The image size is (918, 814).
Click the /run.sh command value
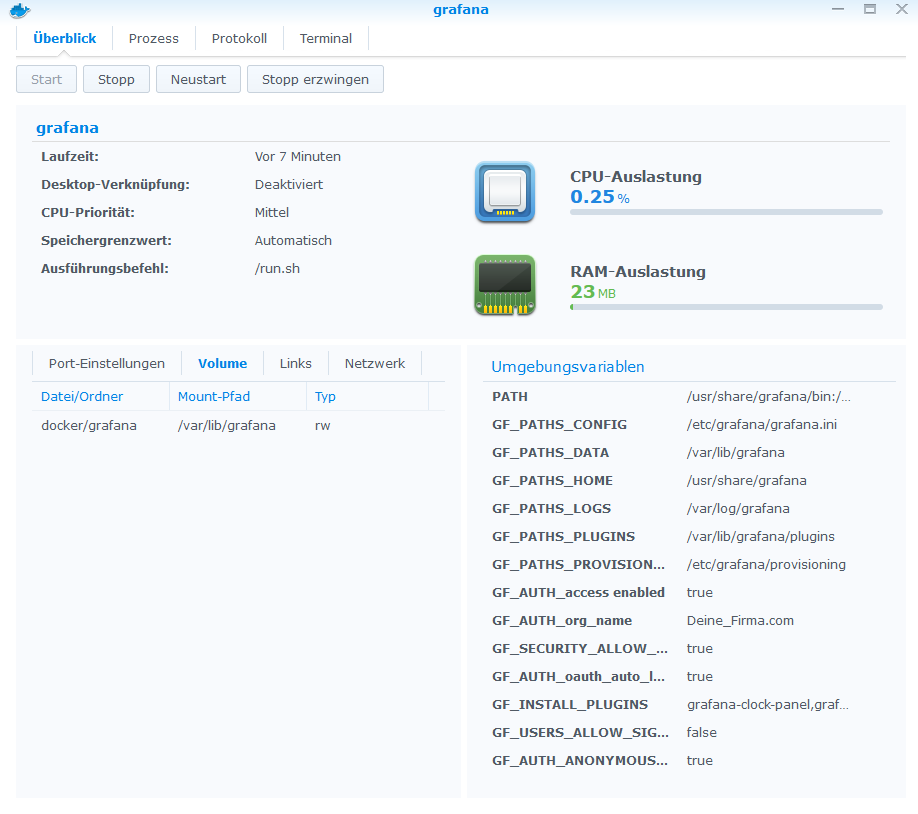click(277, 269)
